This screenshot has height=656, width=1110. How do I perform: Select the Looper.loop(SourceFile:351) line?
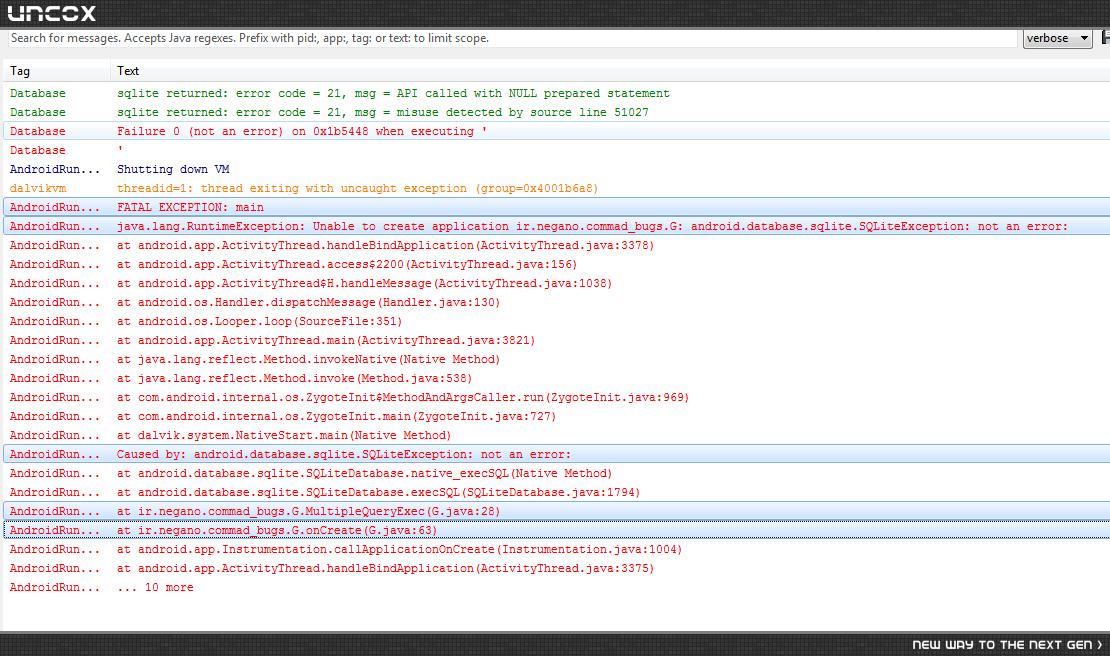pos(556,321)
